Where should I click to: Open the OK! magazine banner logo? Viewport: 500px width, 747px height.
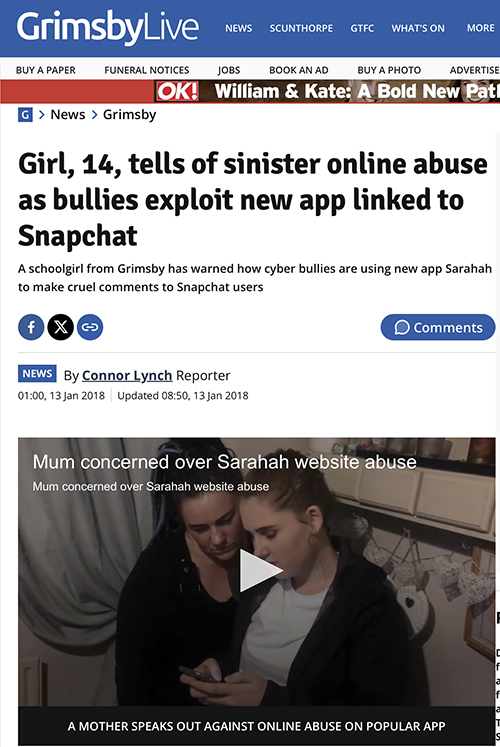(x=177, y=91)
